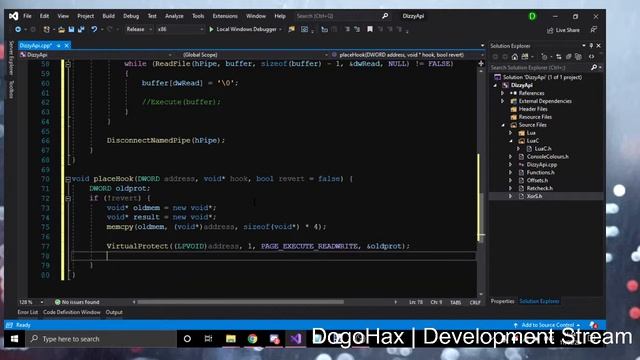The height and width of the screenshot is (360, 640).
Task: Open the Global Scope dropdown
Action: (x=254, y=55)
